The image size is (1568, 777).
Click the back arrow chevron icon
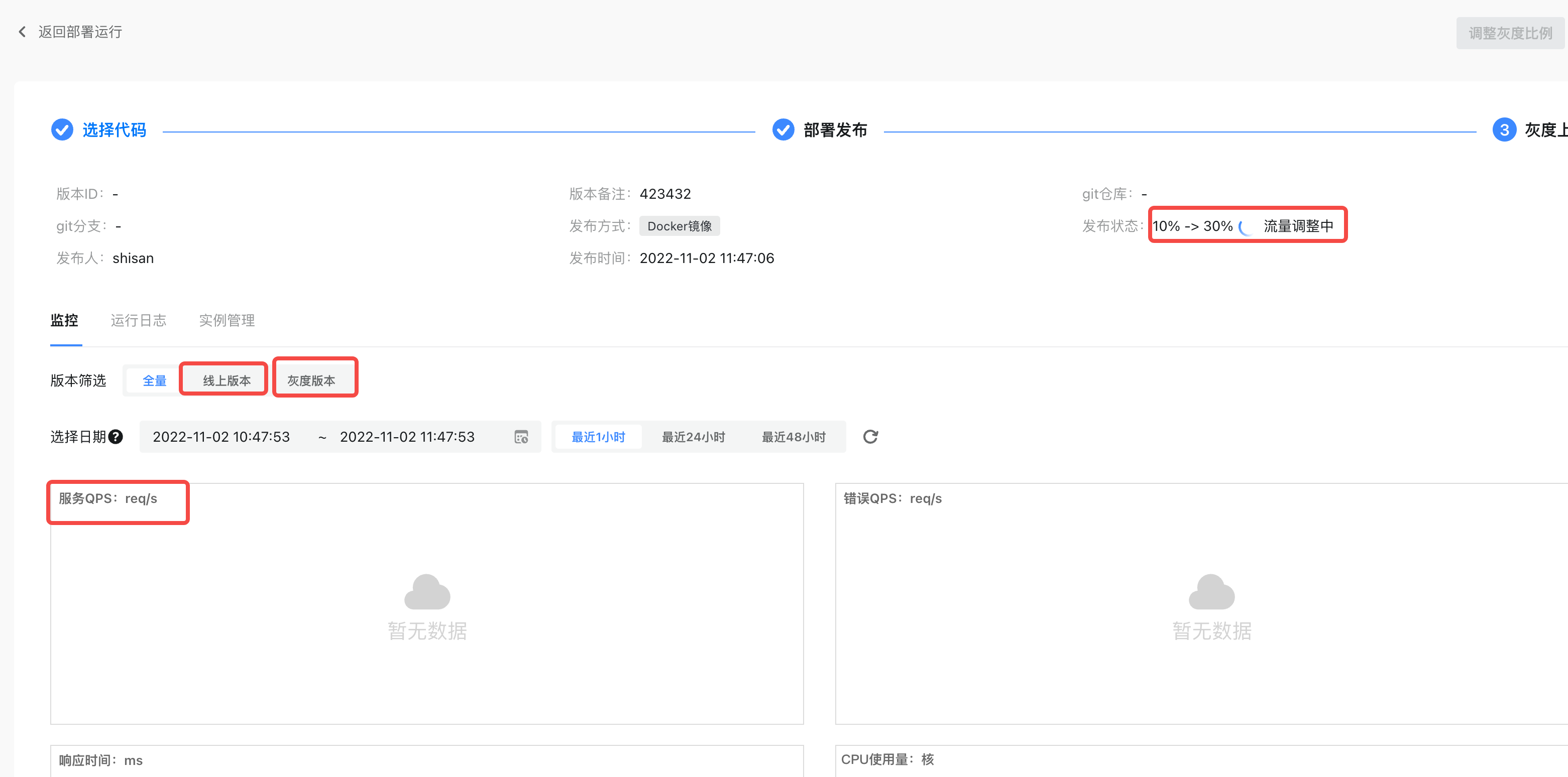point(23,32)
